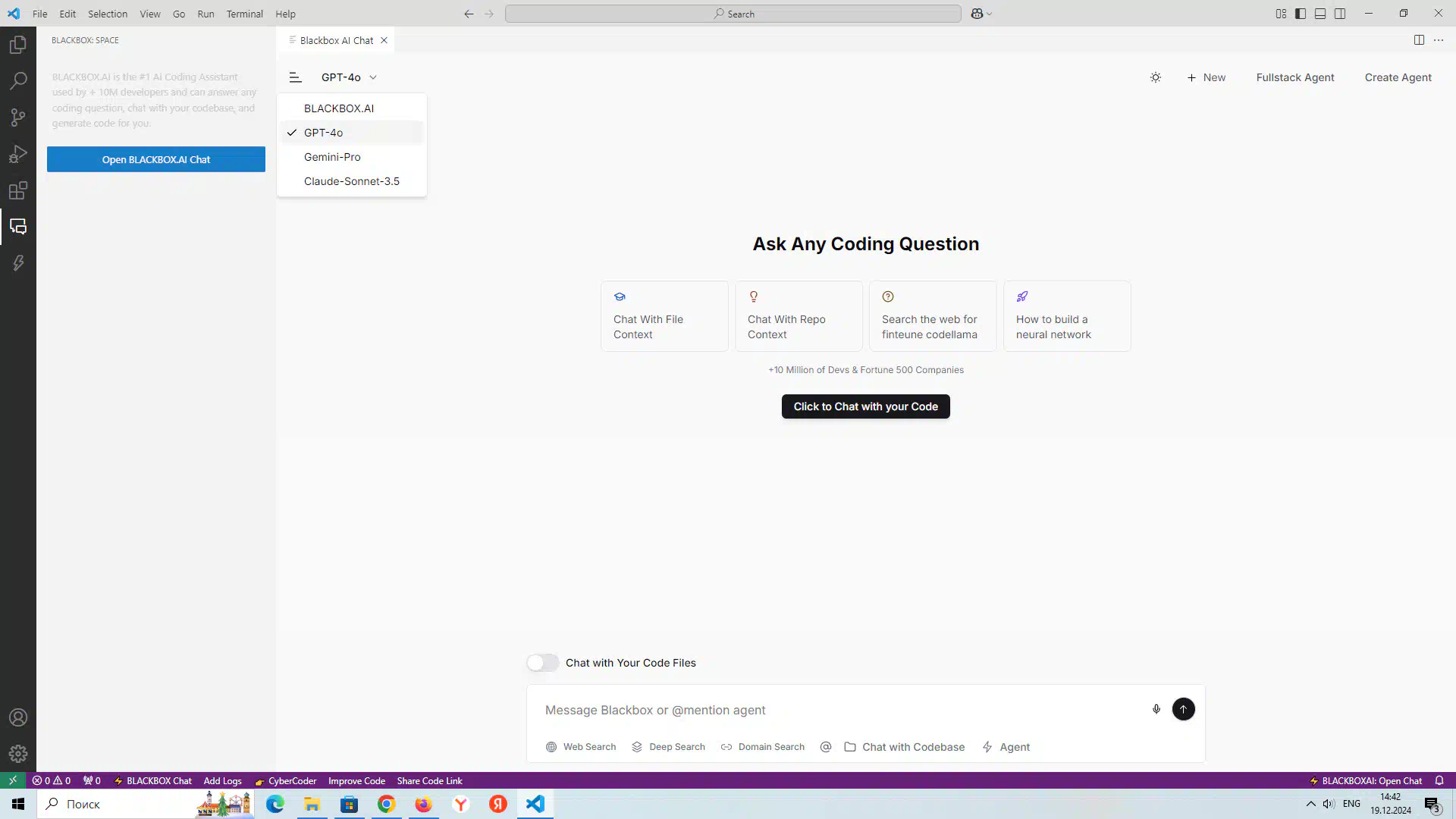Toggle Web Search option
This screenshot has width=1456, height=819.
click(581, 747)
